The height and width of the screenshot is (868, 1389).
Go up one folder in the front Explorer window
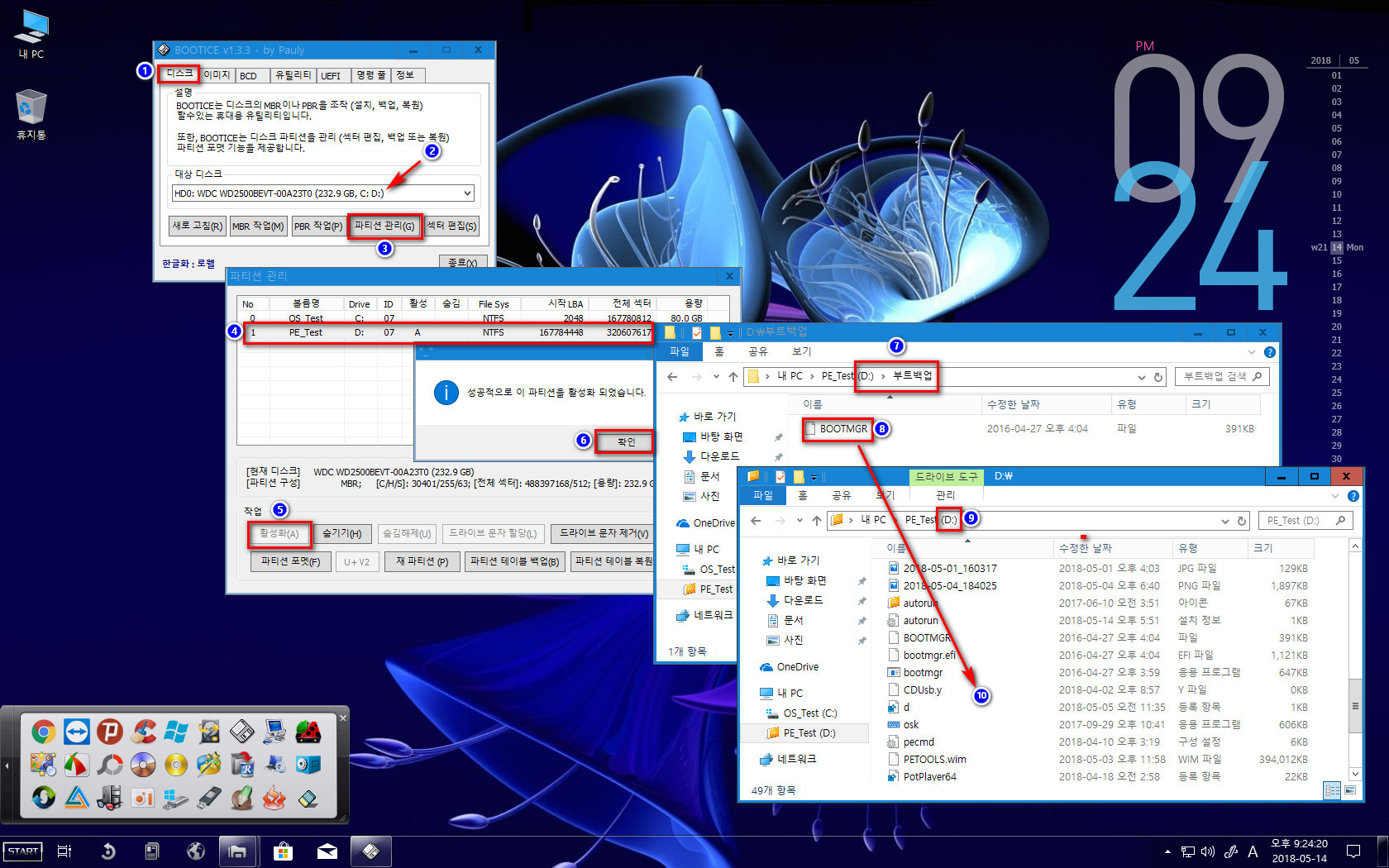click(x=817, y=521)
